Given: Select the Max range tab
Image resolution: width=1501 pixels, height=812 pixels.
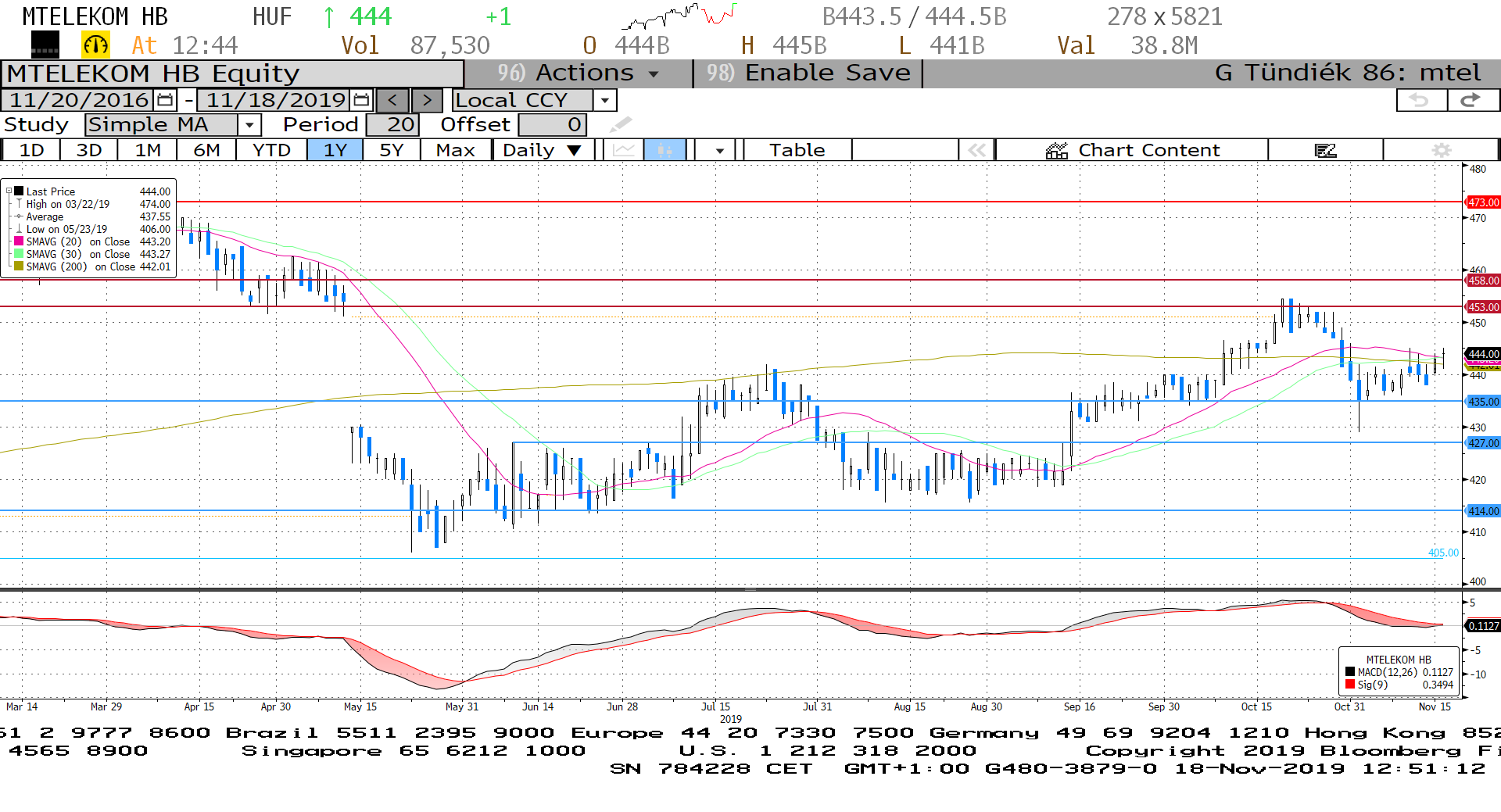Looking at the screenshot, I should 456,150.
